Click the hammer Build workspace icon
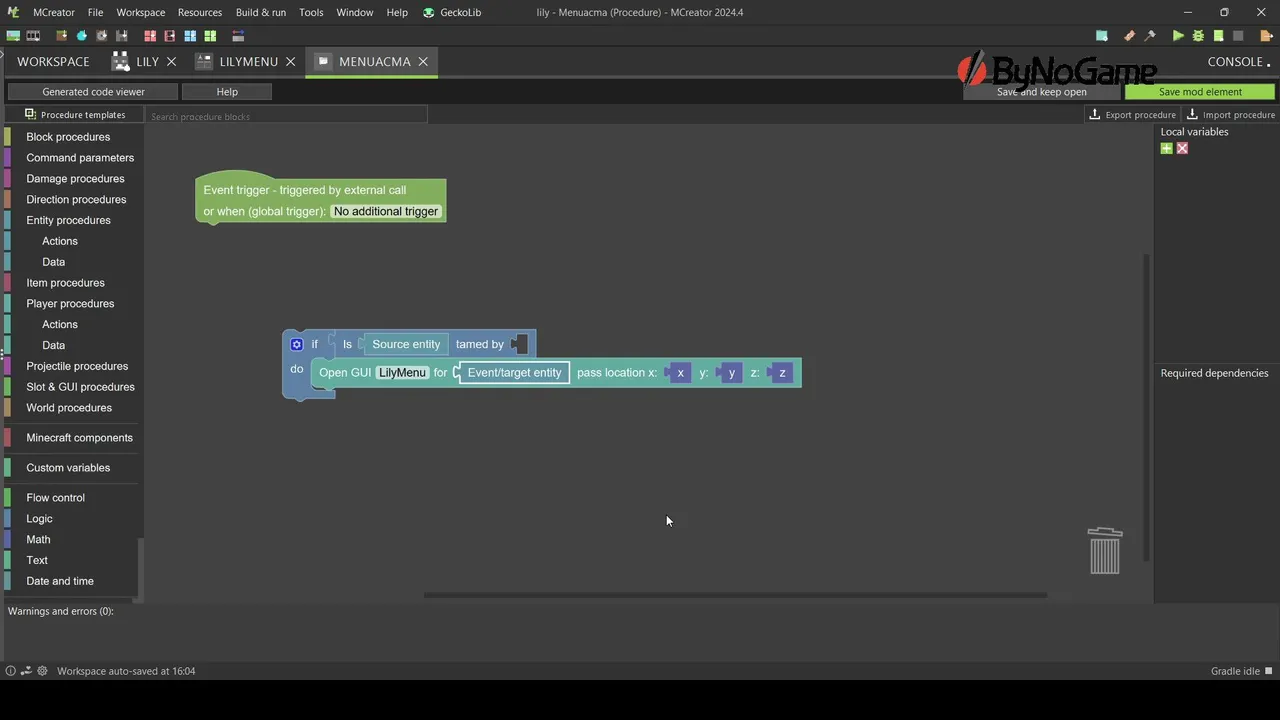 1150,36
